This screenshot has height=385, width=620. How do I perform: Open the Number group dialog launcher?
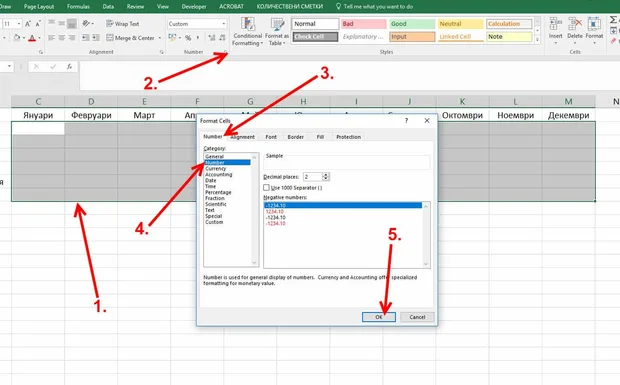point(225,52)
